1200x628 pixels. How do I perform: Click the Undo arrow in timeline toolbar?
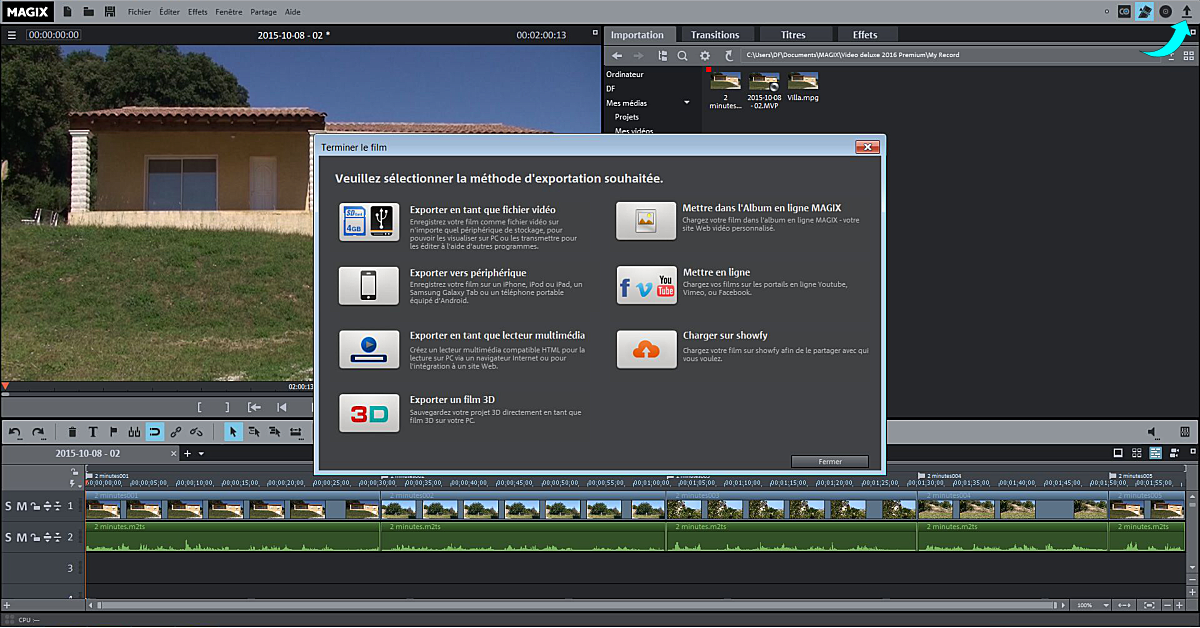14,432
